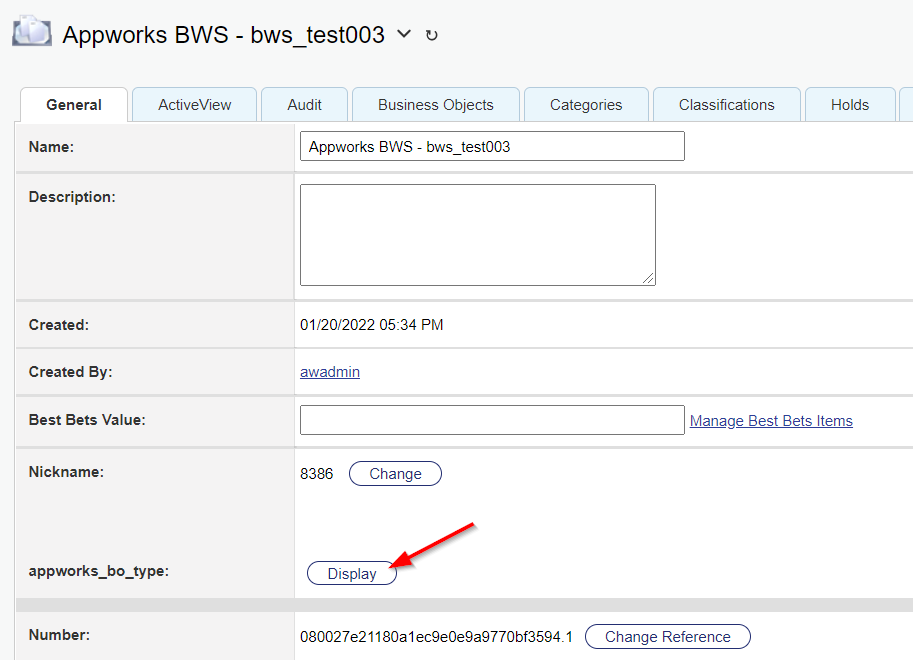
Task: Open the workspace title functions dropdown arrow
Action: coord(404,34)
